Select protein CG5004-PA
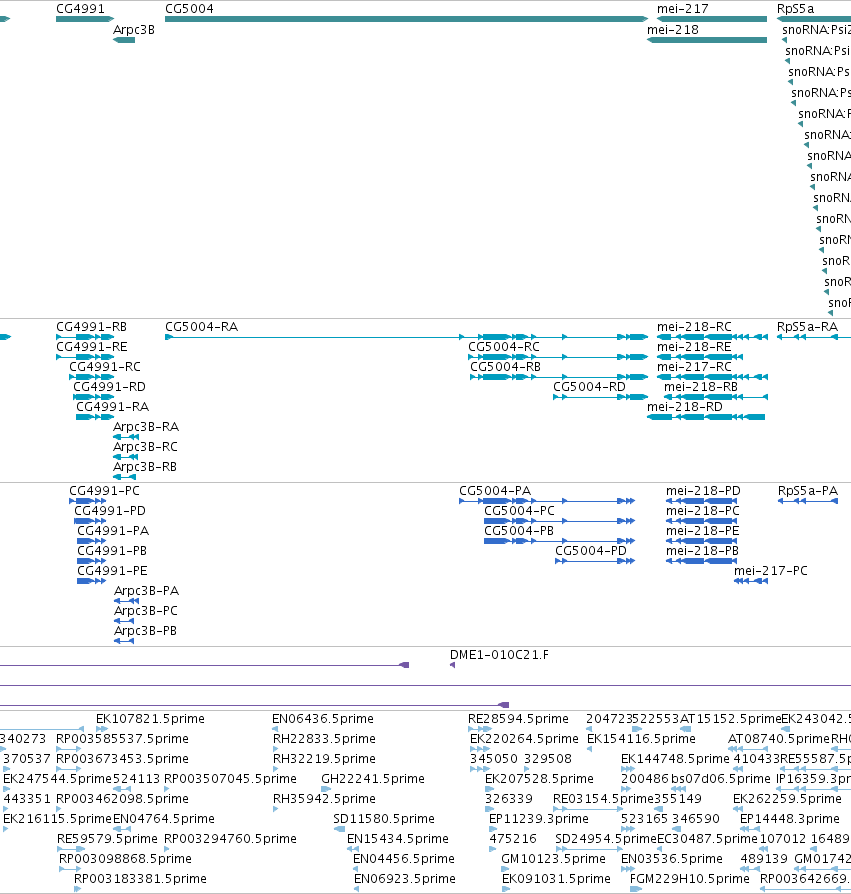This screenshot has height=894, width=851. 495,491
